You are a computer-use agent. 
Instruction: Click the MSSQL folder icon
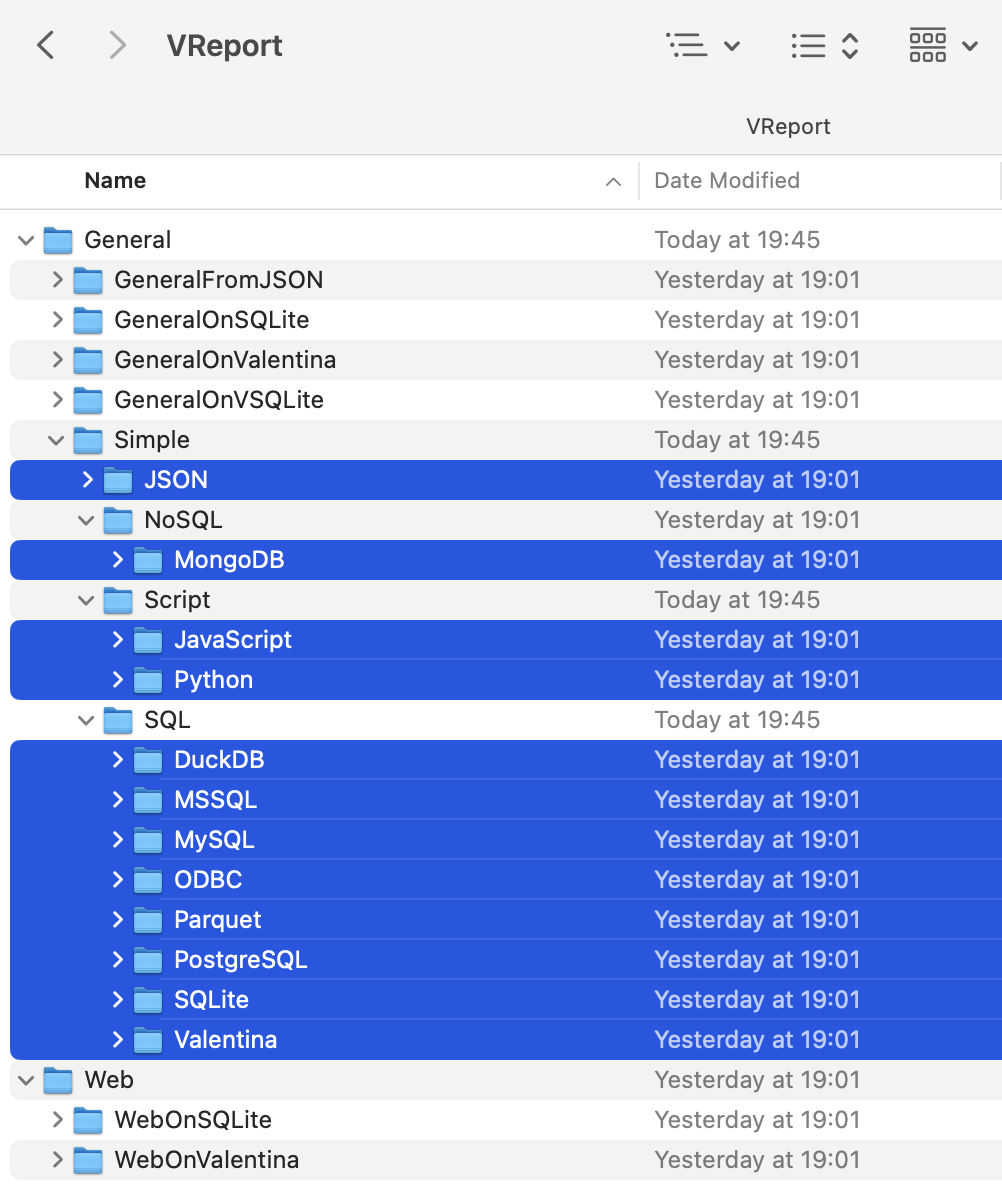[x=148, y=800]
